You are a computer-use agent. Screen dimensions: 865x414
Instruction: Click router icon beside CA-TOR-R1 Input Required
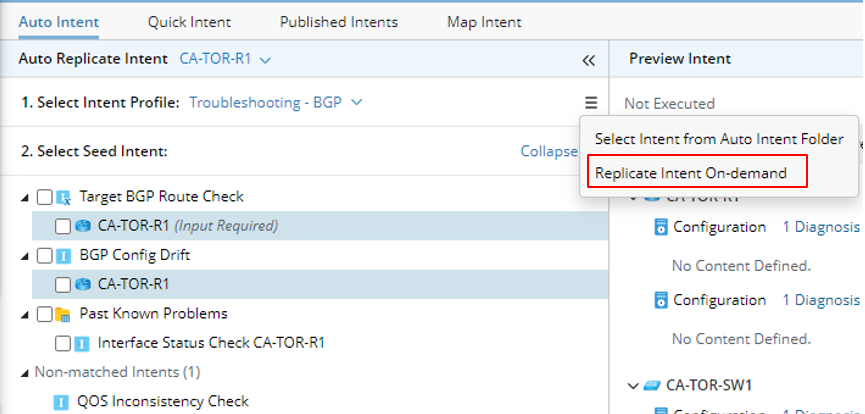coord(83,226)
